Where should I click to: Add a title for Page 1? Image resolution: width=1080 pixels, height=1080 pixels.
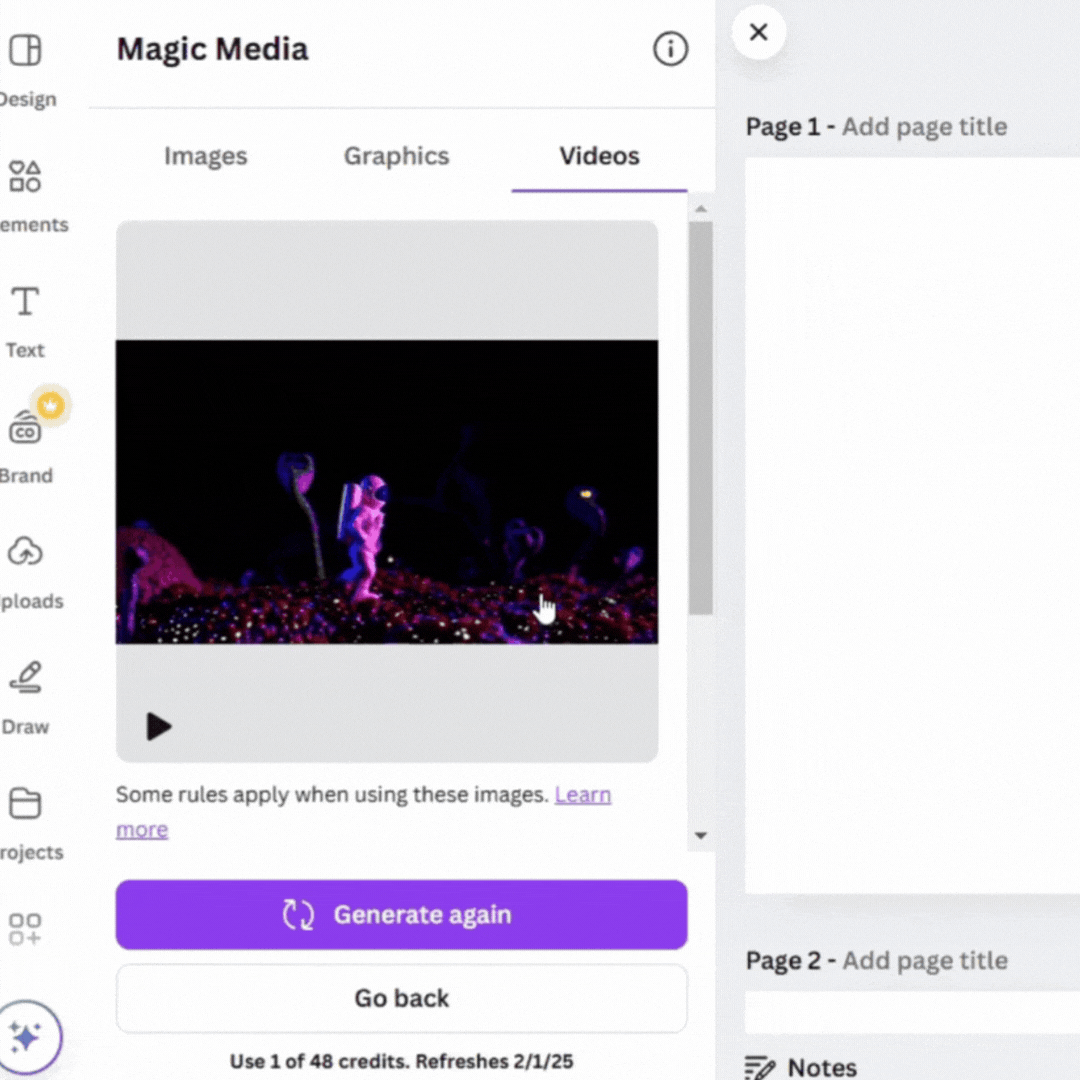tap(924, 127)
